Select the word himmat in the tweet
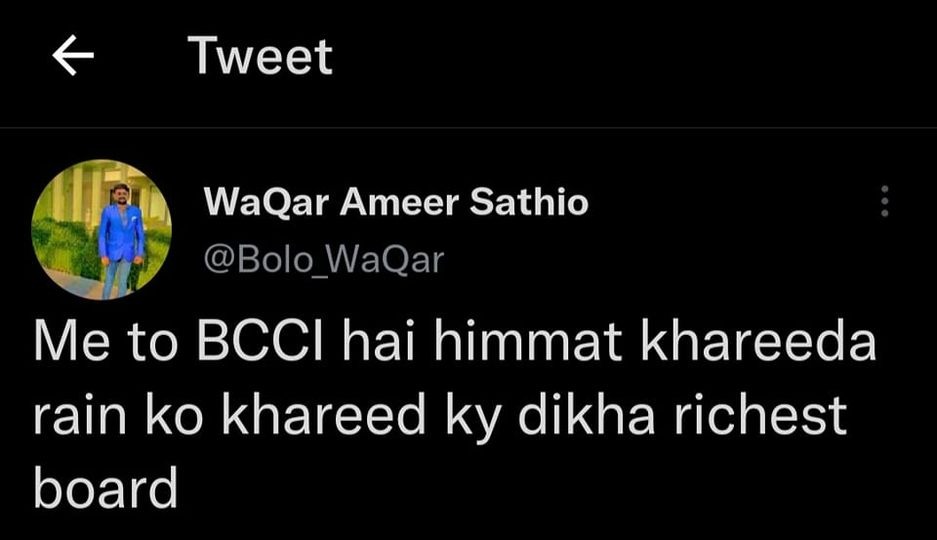Screen dimensions: 937x540 (x=528, y=342)
